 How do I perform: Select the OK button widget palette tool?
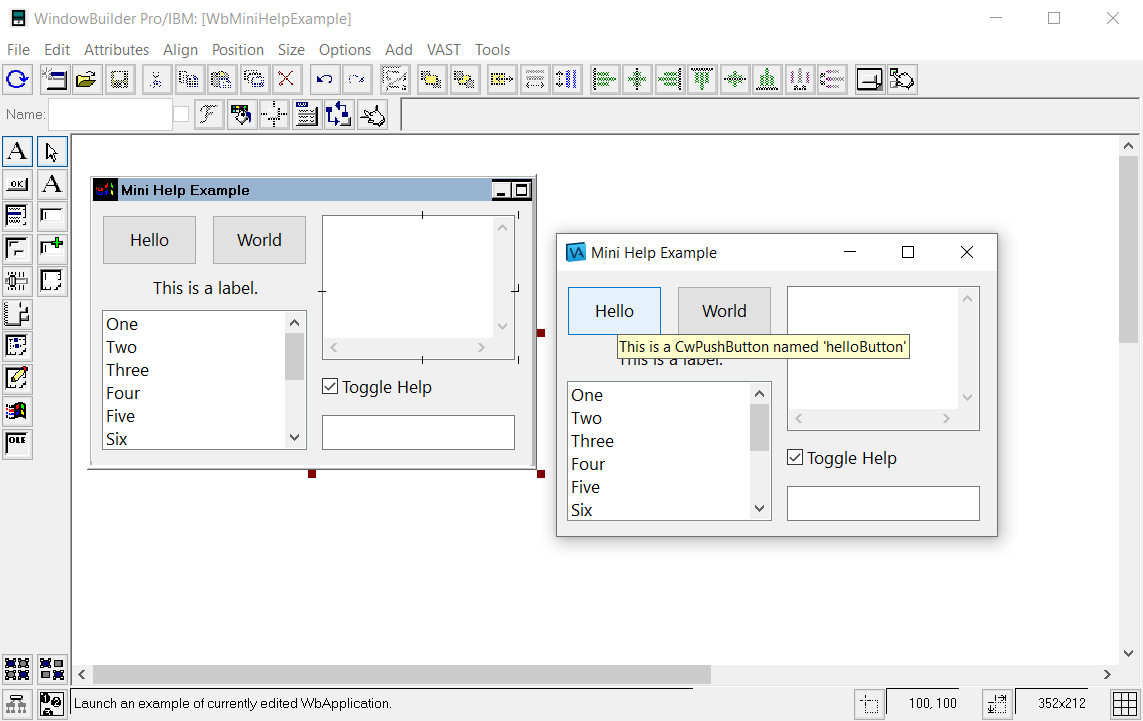(18, 184)
